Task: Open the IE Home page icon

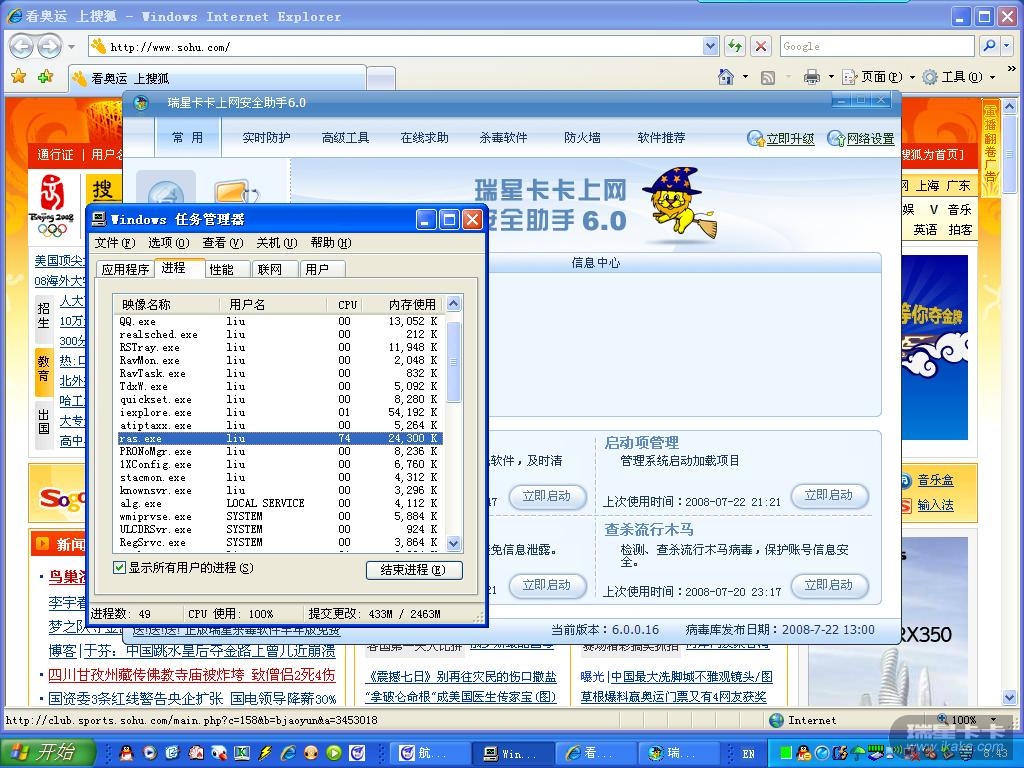Action: click(x=726, y=77)
